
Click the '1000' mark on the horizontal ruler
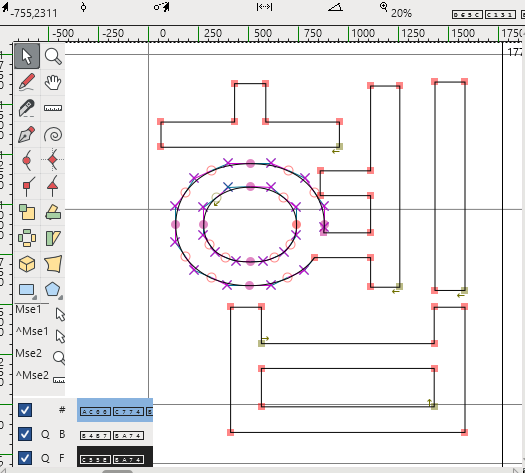363,33
